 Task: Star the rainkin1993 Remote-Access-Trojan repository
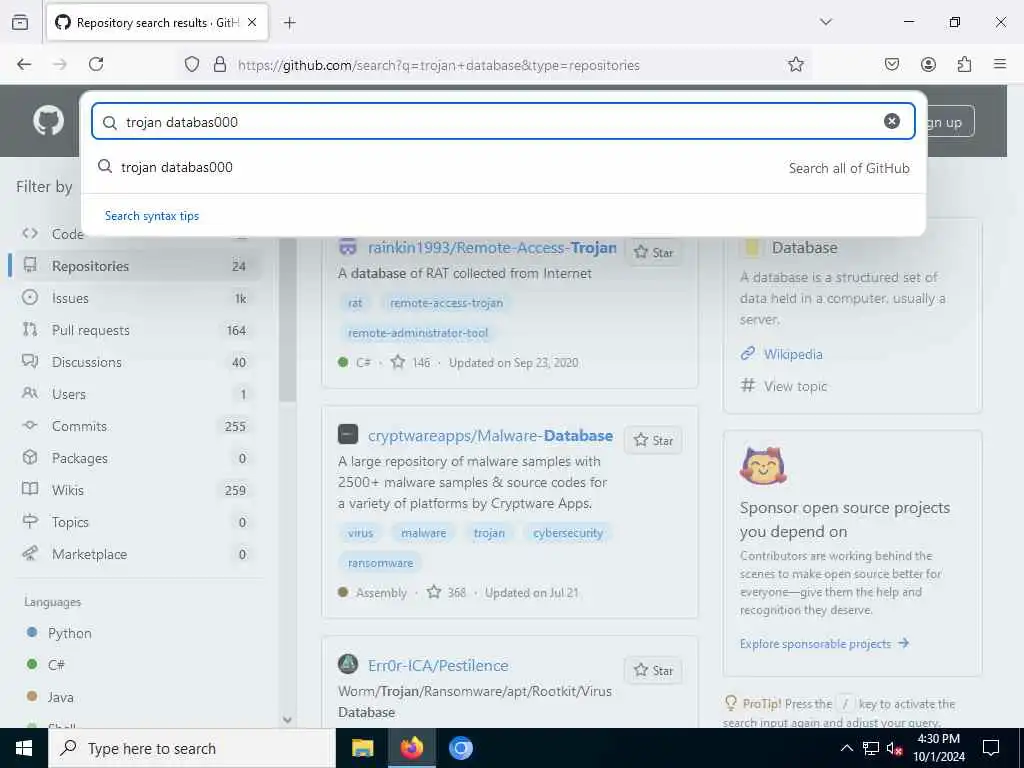coord(653,252)
